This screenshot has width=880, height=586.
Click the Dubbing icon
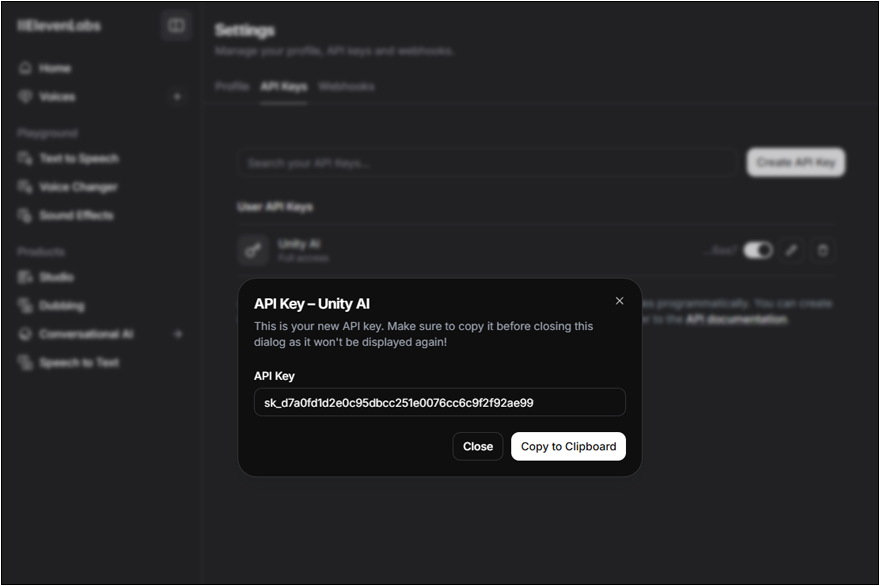25,305
